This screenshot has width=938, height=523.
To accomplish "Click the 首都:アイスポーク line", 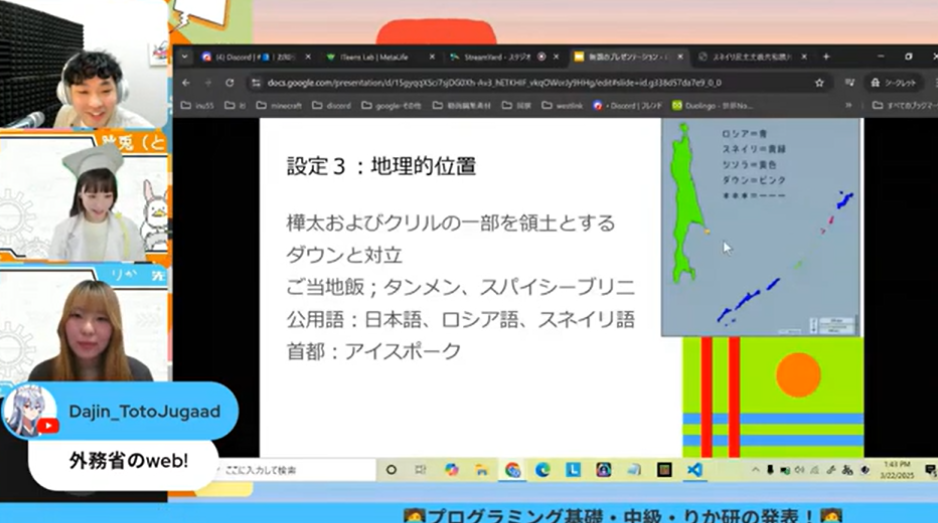I will [373, 351].
